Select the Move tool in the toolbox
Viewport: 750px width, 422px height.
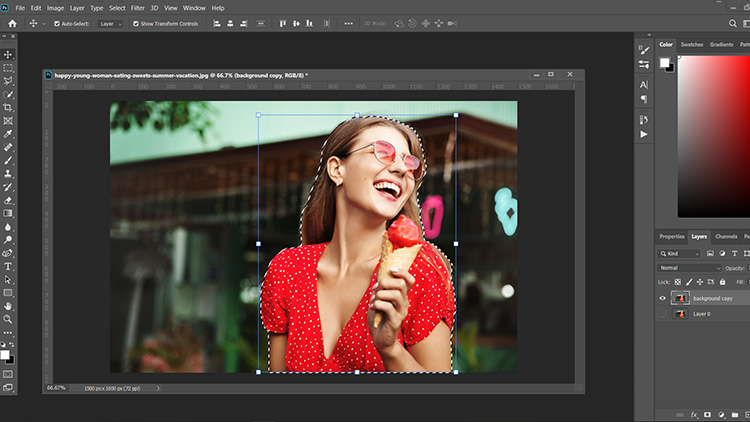click(8, 55)
